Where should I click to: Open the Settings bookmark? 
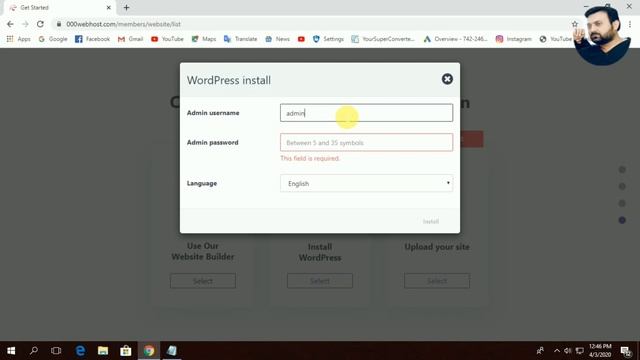point(328,39)
